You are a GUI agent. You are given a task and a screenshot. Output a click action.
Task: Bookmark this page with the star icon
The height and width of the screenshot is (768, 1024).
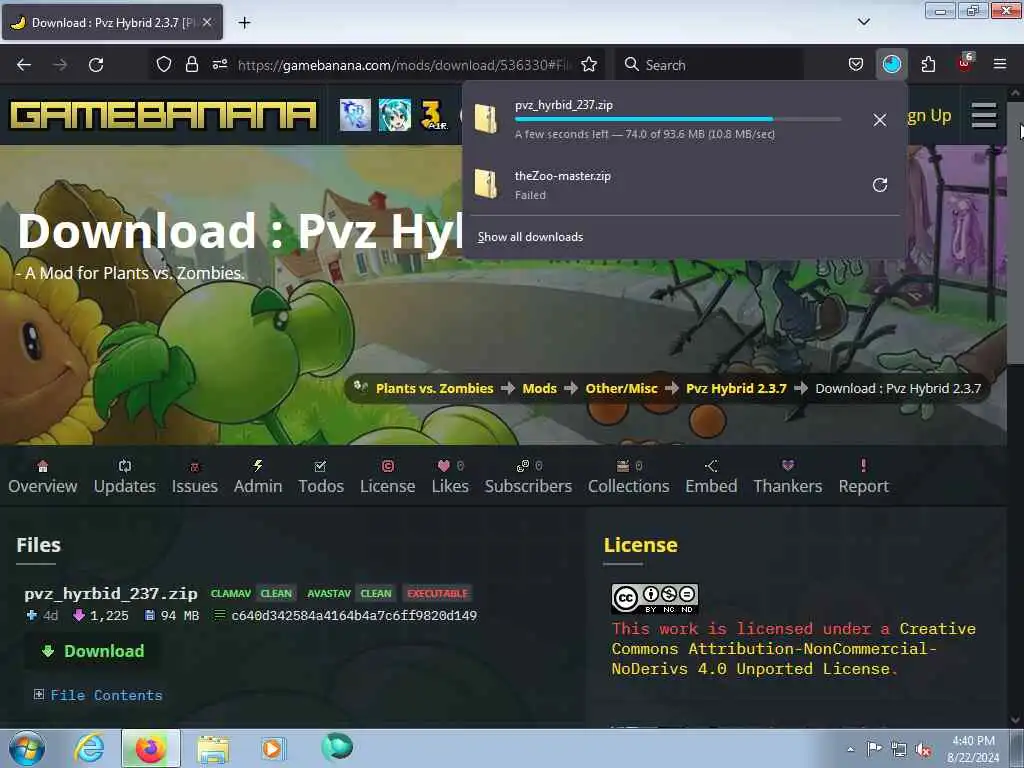pyautogui.click(x=589, y=64)
